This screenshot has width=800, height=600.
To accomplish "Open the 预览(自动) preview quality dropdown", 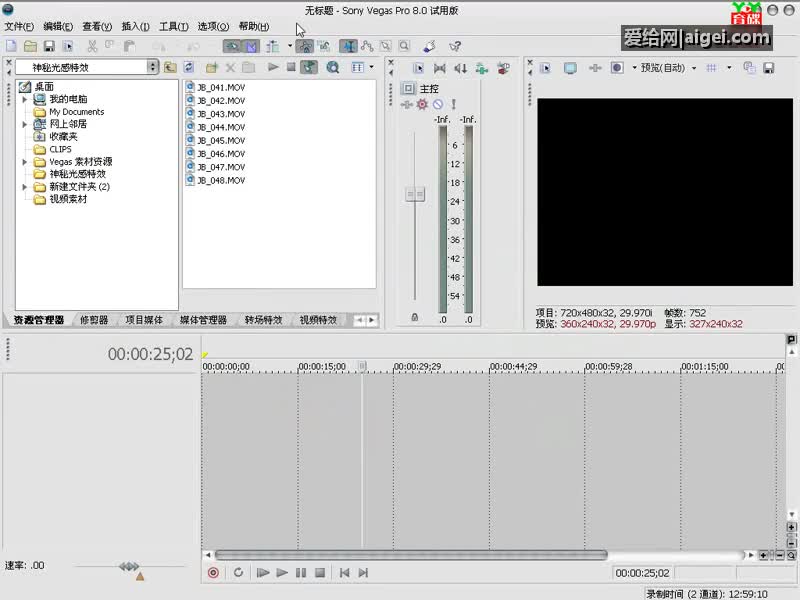I will [x=664, y=68].
